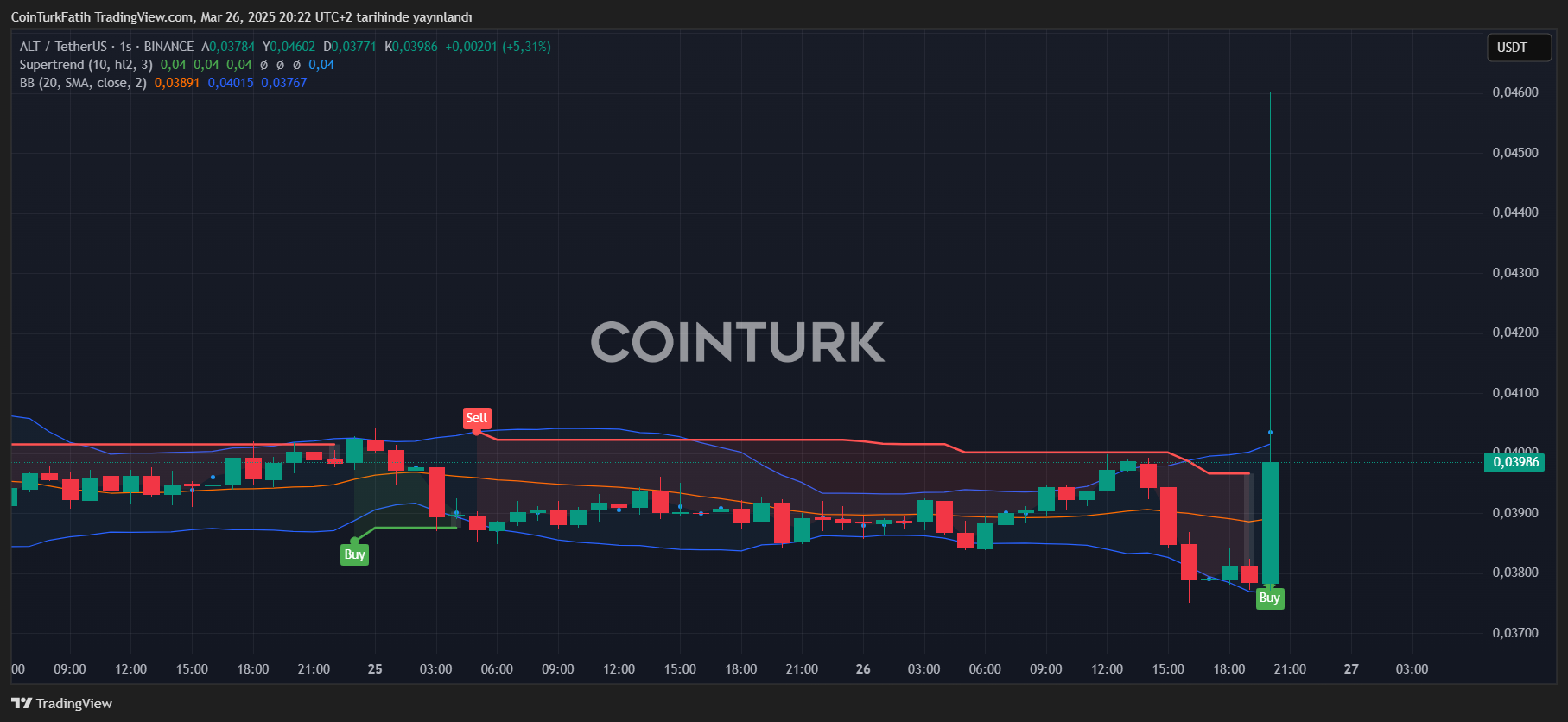Open the TradingView logo link
Image resolution: width=1568 pixels, height=722 pixels.
coord(62,703)
